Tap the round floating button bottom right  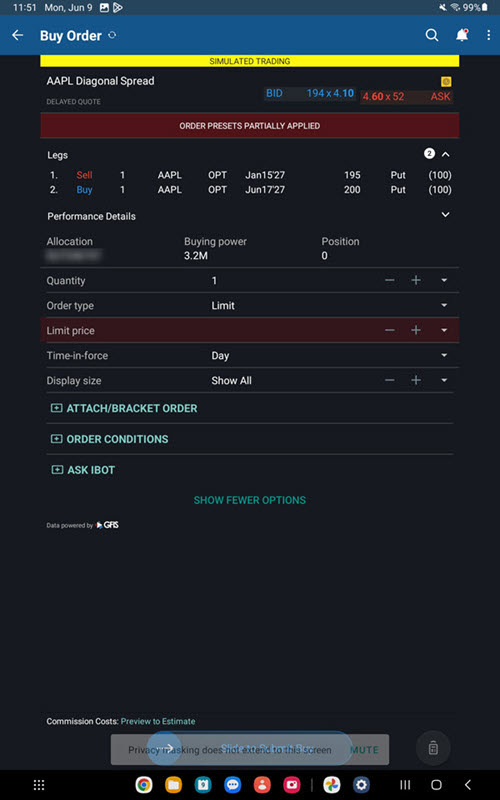coord(433,748)
